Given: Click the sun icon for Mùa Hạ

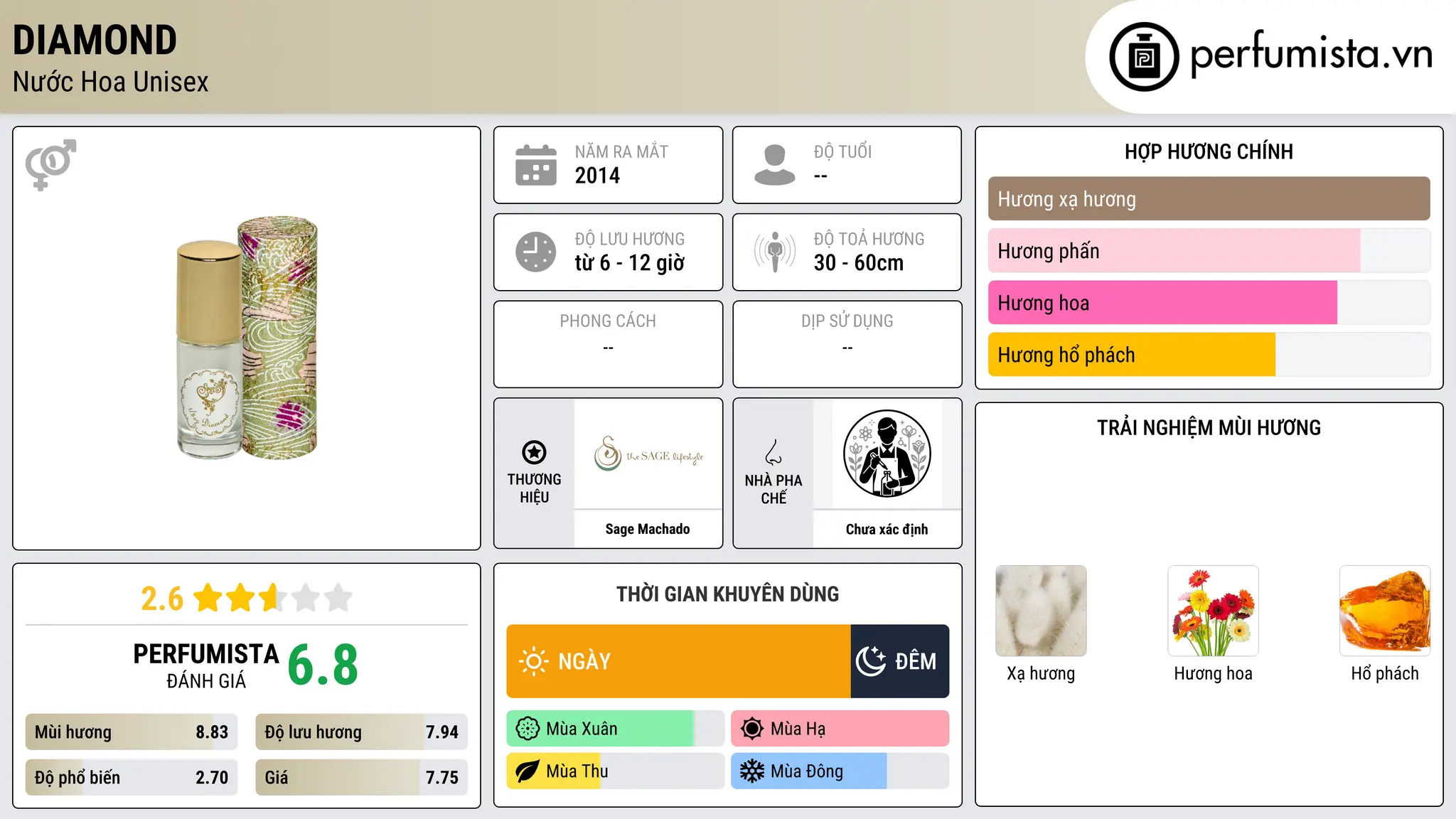Looking at the screenshot, I should click(752, 729).
